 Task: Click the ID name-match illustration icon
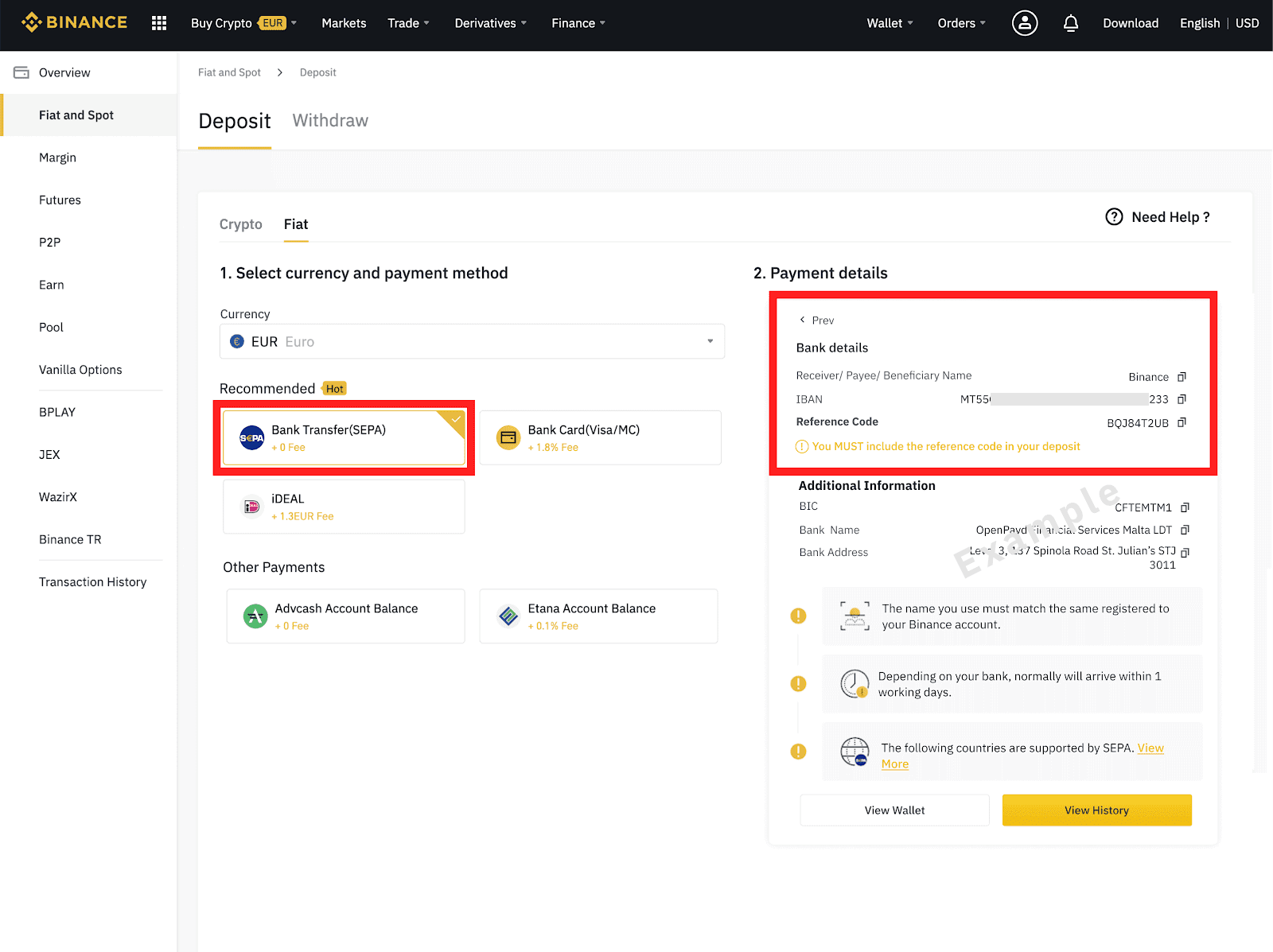pos(855,616)
